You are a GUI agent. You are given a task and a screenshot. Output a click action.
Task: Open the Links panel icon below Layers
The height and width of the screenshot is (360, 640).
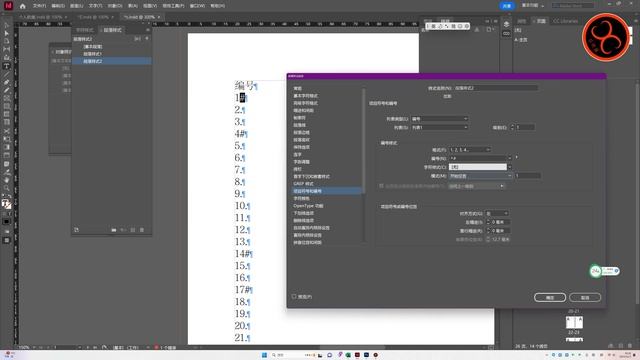coord(506,34)
